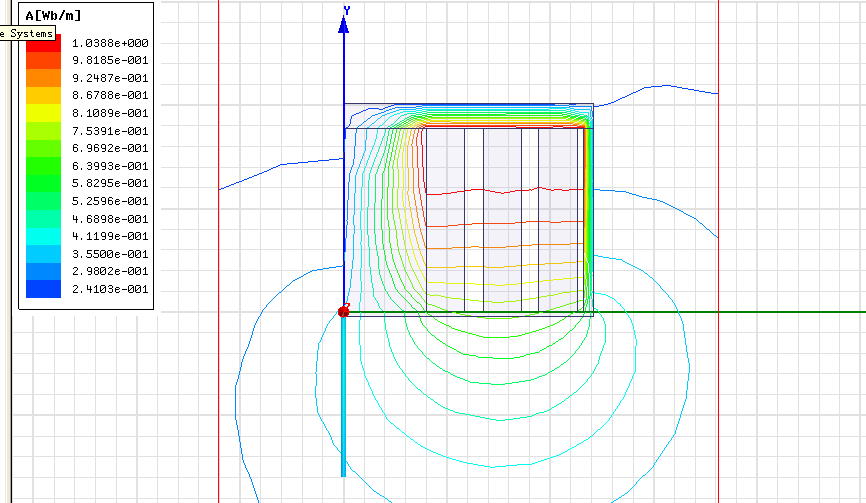The width and height of the screenshot is (866, 503).
Task: Click the orange-red swatch for 9.8185e-001
Action: (x=44, y=60)
